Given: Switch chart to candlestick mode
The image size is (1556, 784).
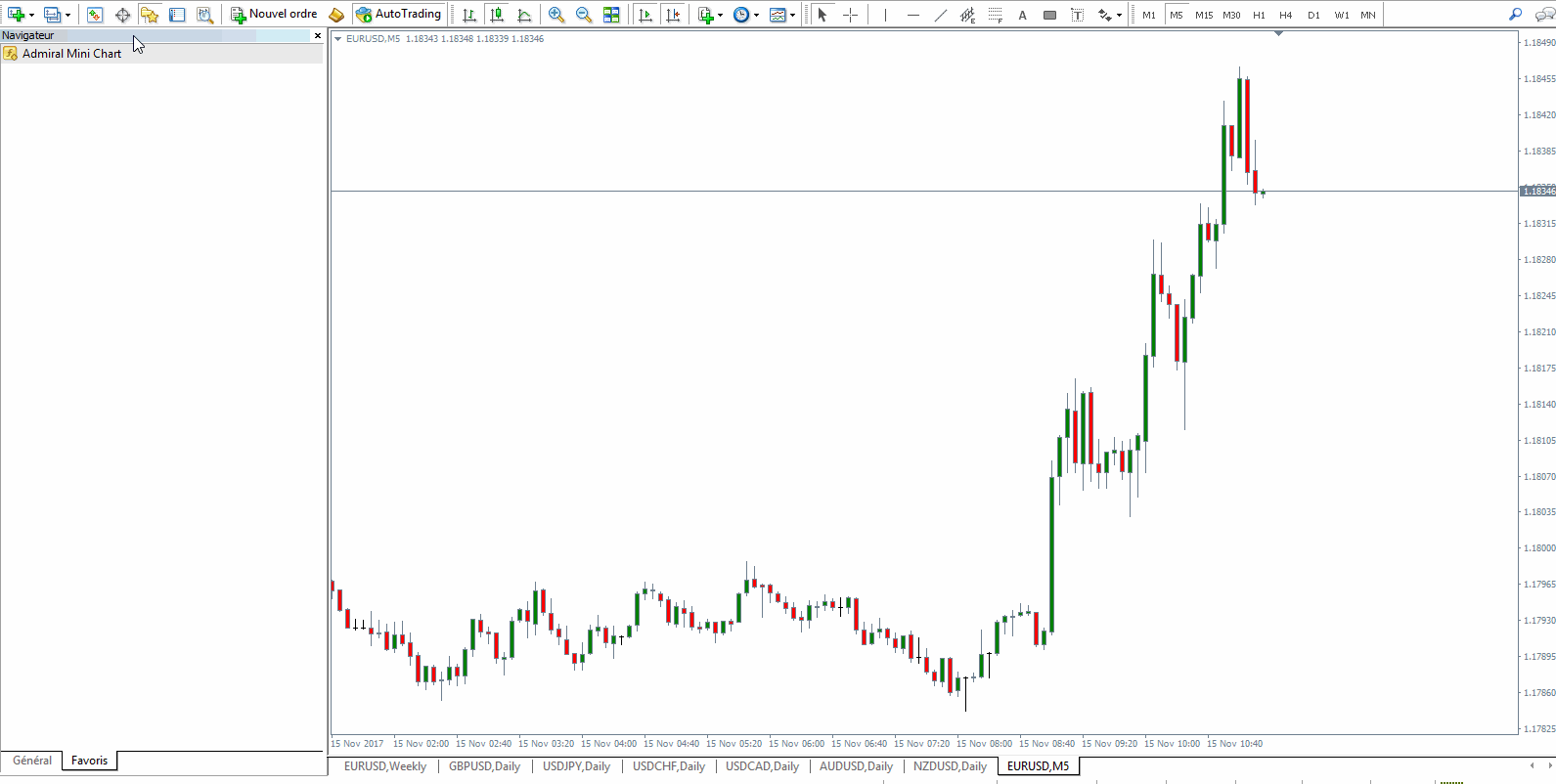Looking at the screenshot, I should (x=497, y=15).
